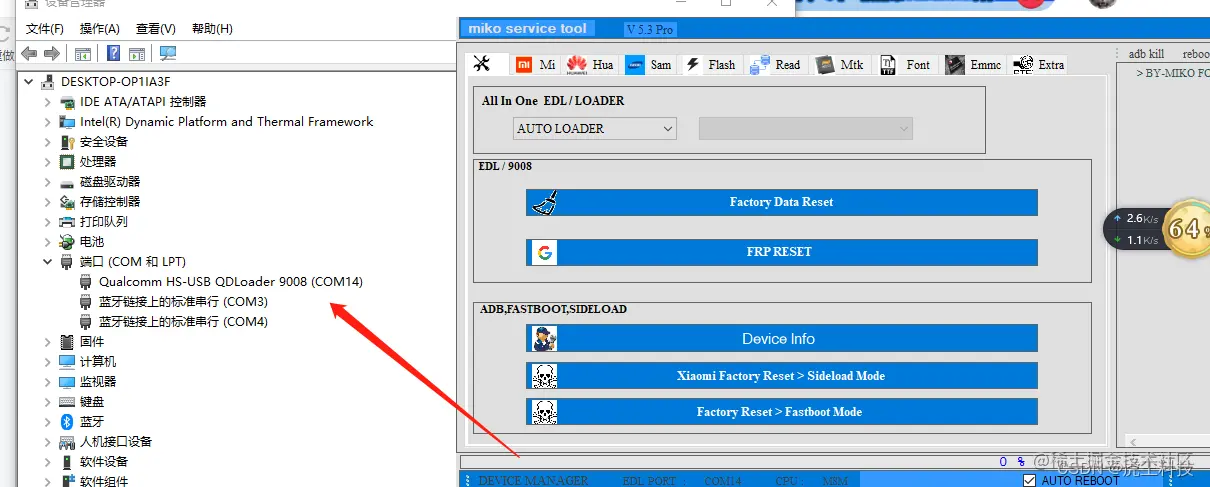Switch to the Mi tab

point(535,65)
